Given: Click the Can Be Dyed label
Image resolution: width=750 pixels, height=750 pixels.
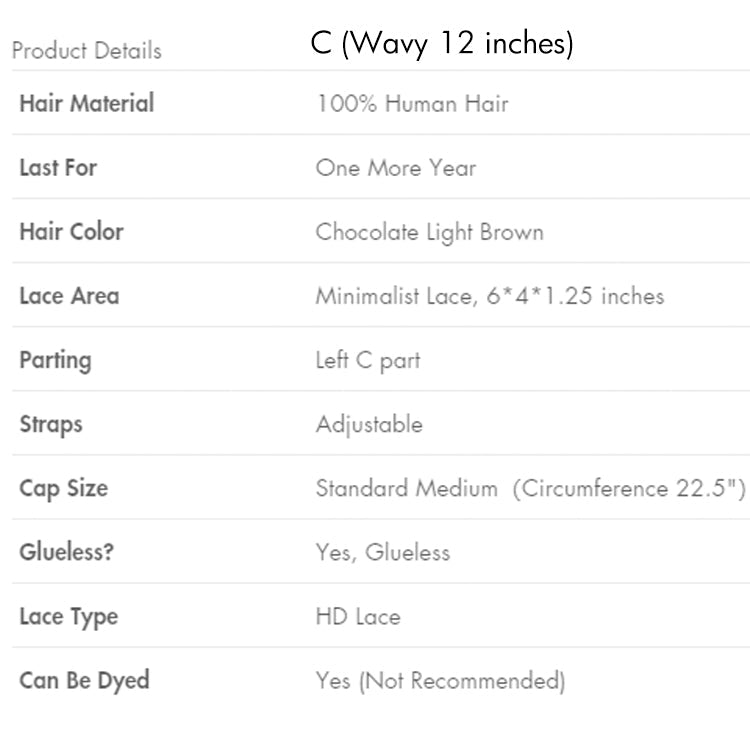Looking at the screenshot, I should pos(84,681).
